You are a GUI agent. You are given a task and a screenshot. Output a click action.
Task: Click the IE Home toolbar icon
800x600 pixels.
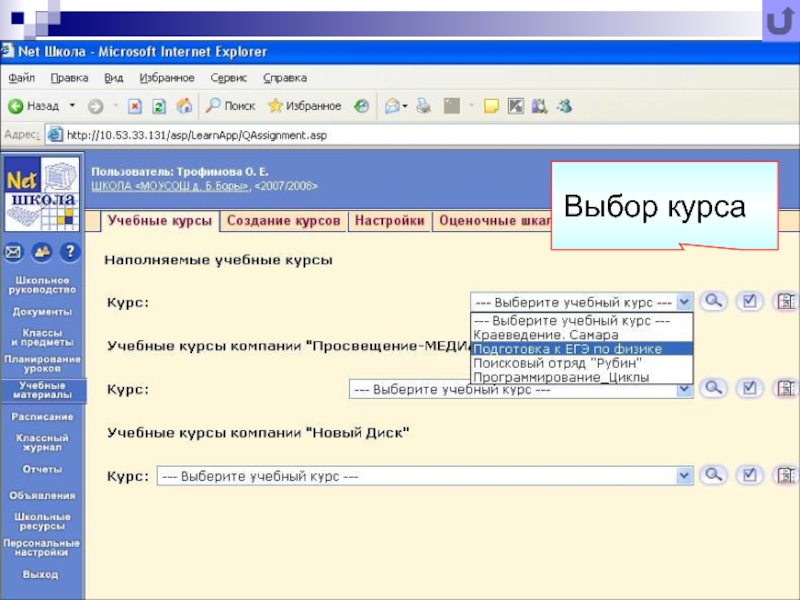184,106
